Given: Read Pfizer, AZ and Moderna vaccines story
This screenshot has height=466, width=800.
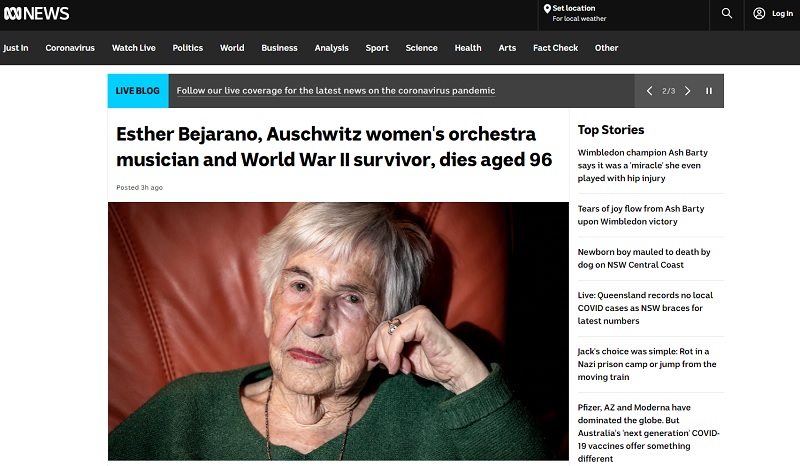Looking at the screenshot, I should [x=648, y=433].
